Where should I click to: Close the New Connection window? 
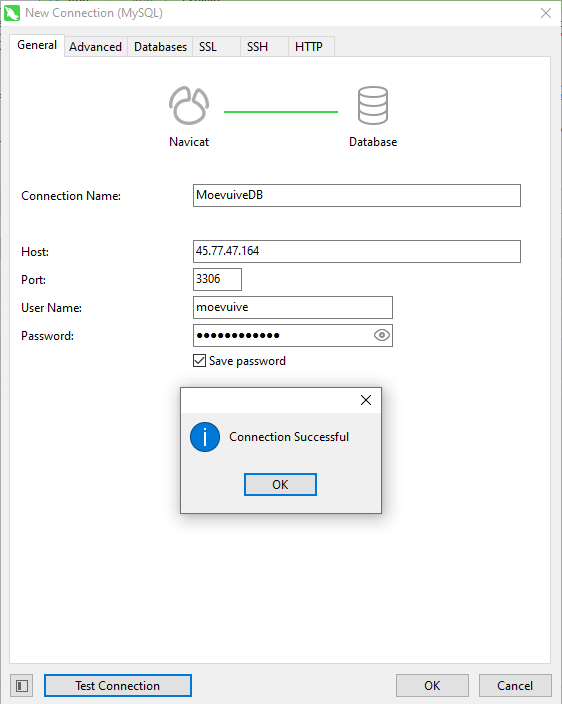(x=546, y=13)
